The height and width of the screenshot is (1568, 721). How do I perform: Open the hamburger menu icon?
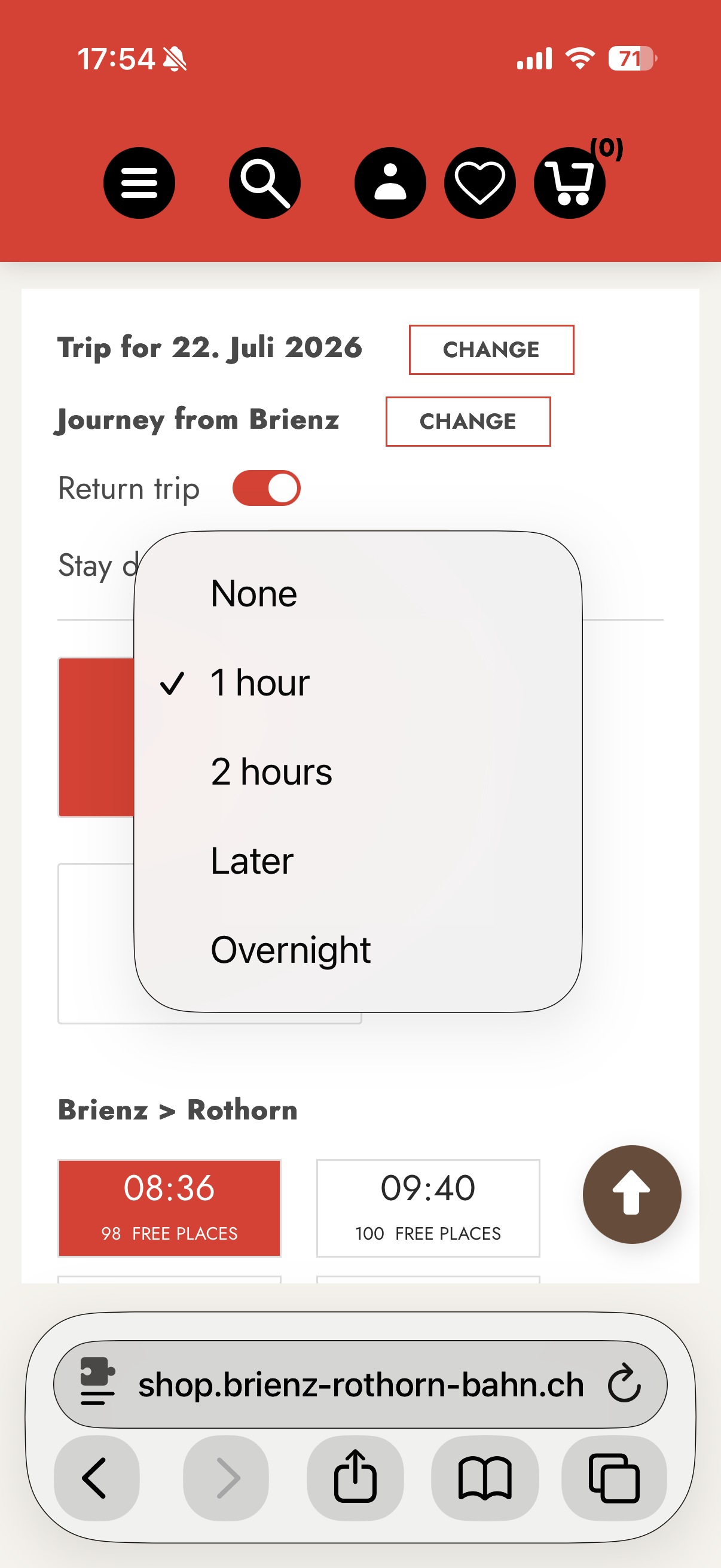point(139,182)
